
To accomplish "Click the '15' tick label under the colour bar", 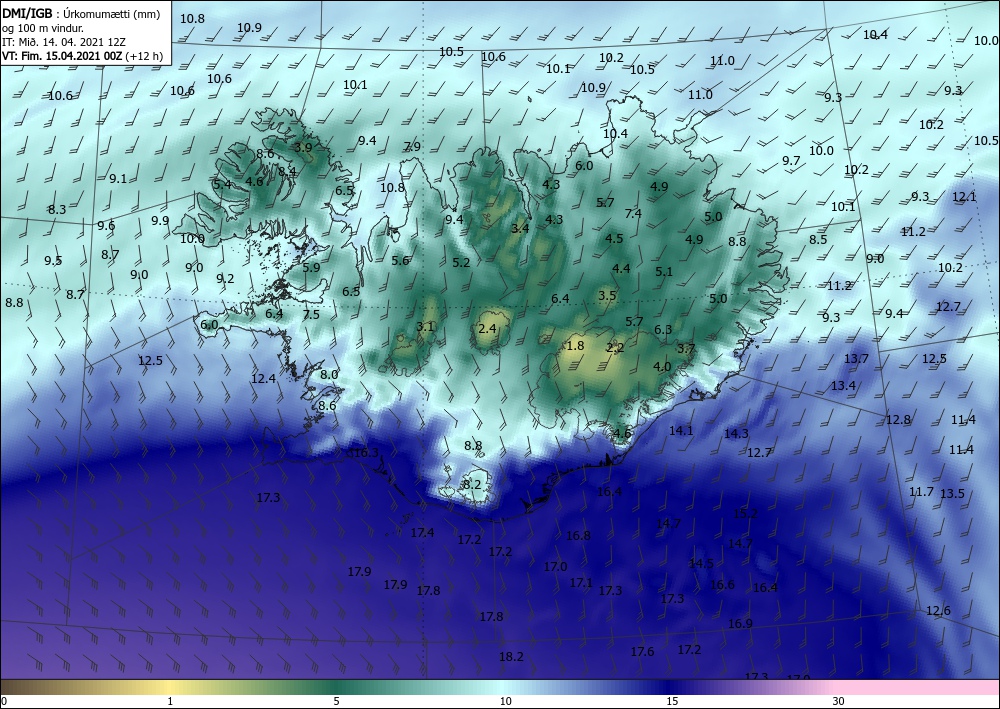I will coord(672,701).
